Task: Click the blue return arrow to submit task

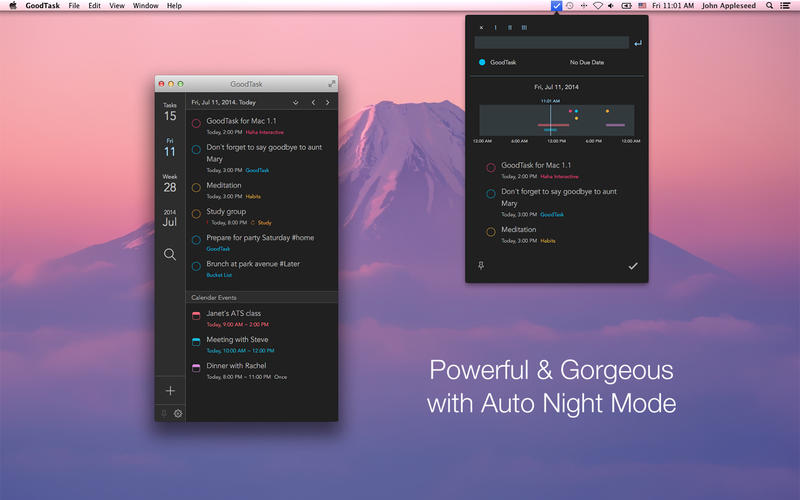Action: [x=638, y=43]
